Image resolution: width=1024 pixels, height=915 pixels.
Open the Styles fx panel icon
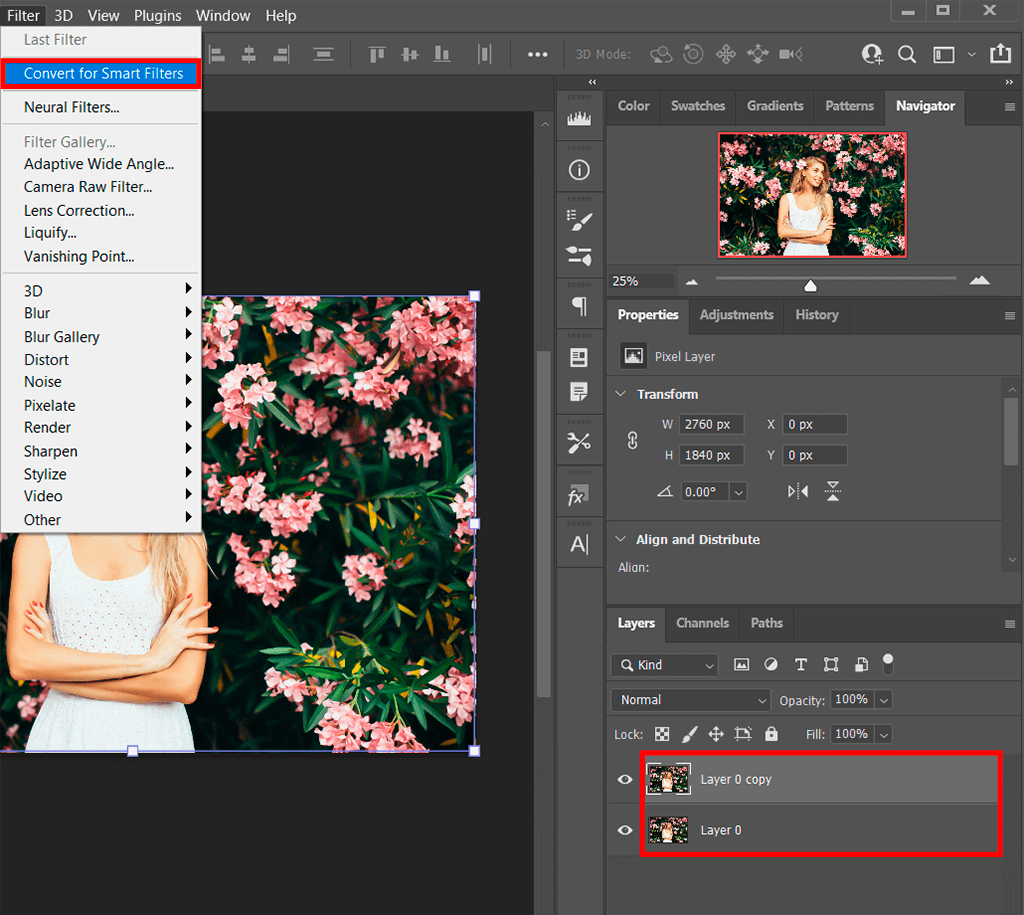[578, 497]
